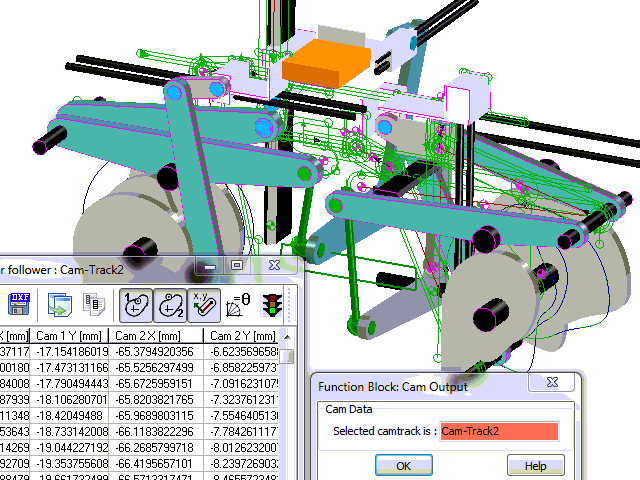Click the export data table icon
Image resolution: width=640 pixels, height=480 pixels.
pos(59,304)
